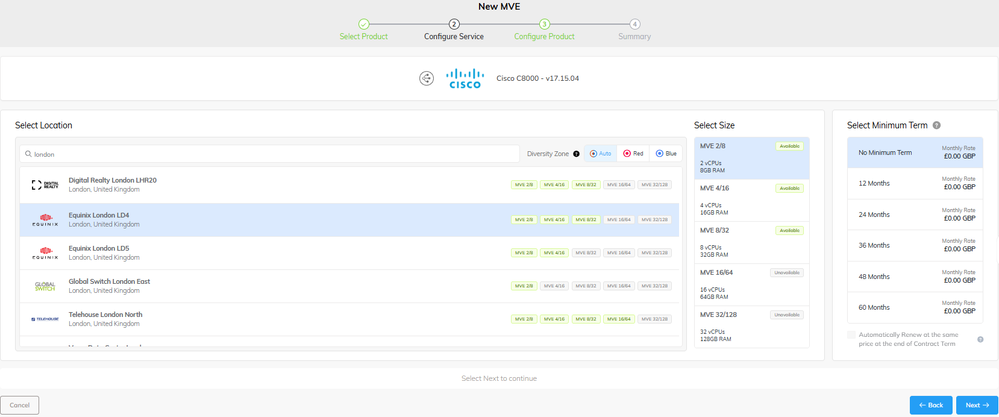The height and width of the screenshot is (417, 999).
Task: Click MVE 2/8 badge on Global Switch row
Action: click(524, 286)
